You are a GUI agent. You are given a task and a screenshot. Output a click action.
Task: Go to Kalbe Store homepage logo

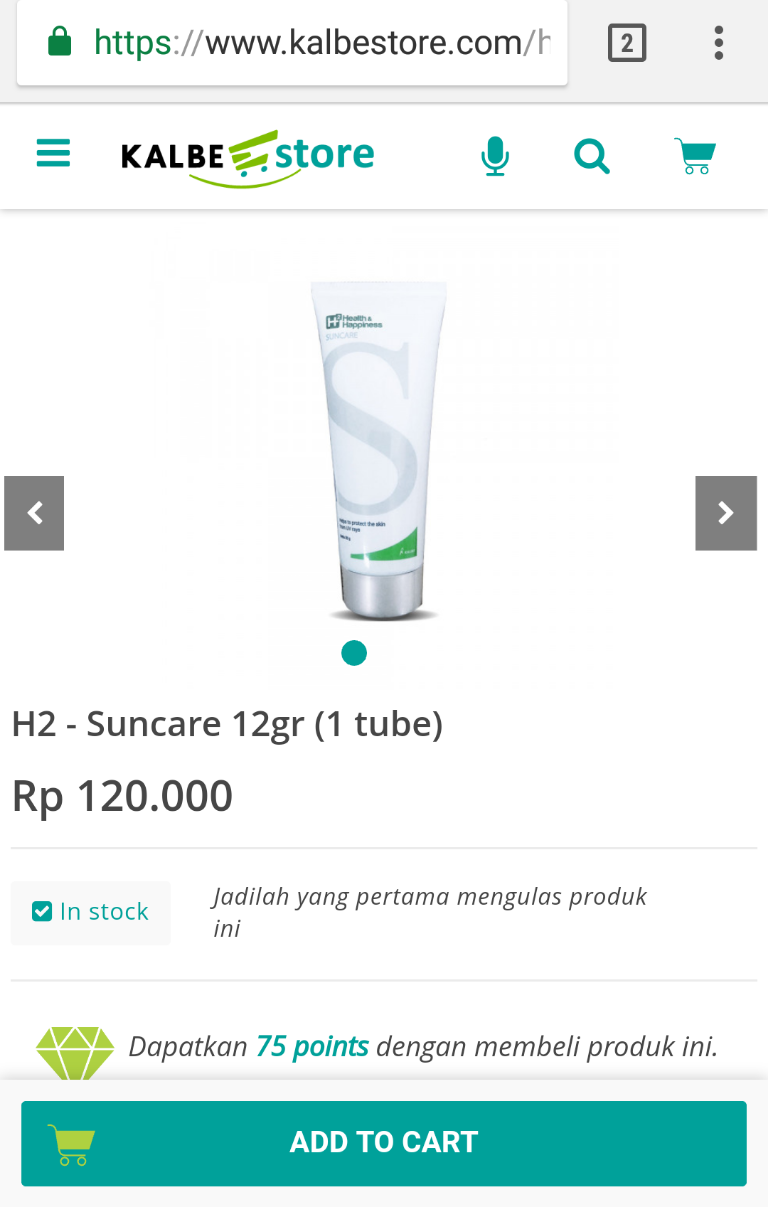click(248, 157)
